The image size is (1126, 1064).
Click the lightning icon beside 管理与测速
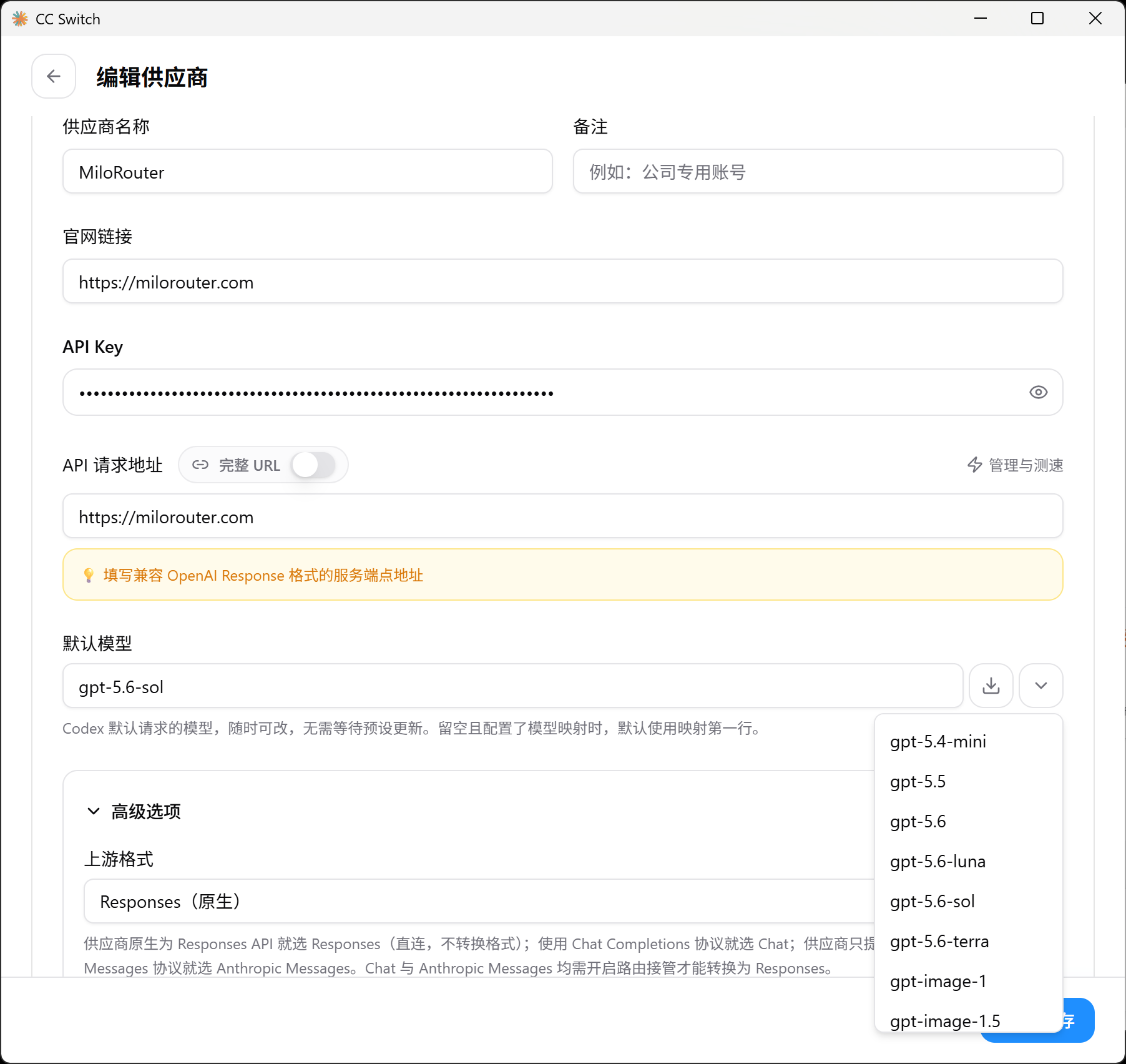tap(974, 465)
